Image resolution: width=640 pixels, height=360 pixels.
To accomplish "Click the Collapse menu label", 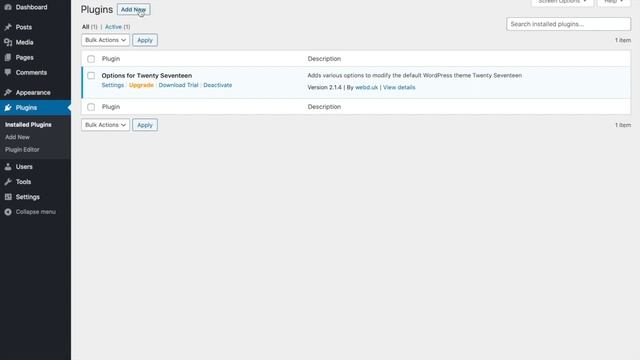I will click(x=36, y=212).
